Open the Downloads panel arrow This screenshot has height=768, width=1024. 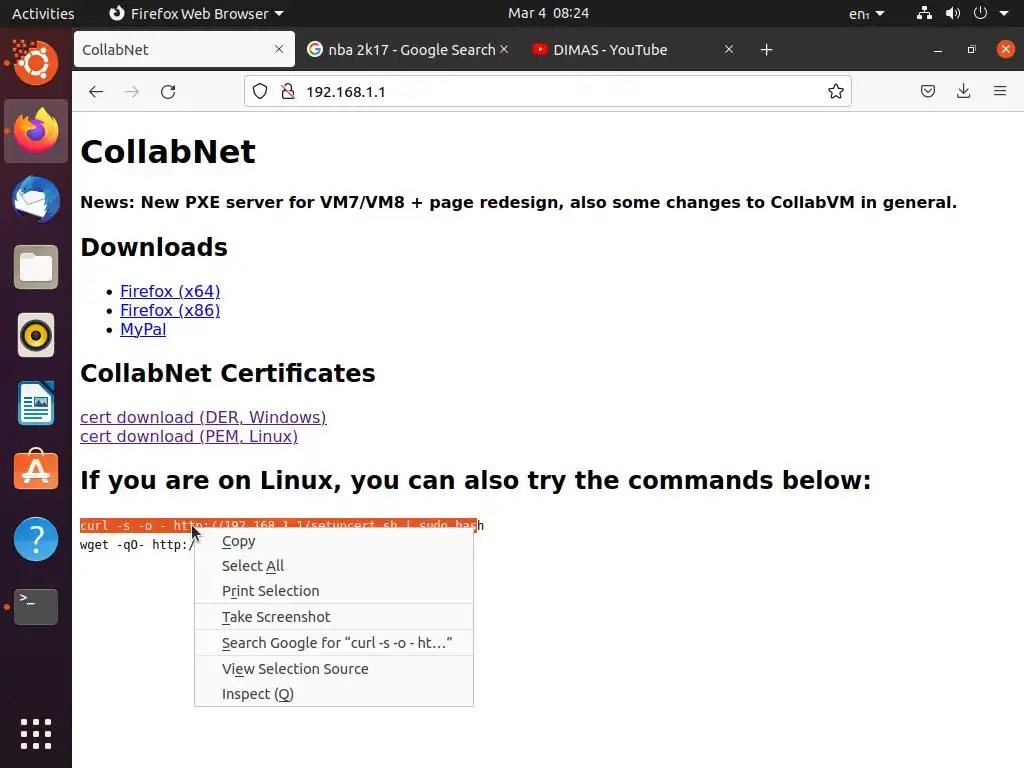tap(963, 91)
